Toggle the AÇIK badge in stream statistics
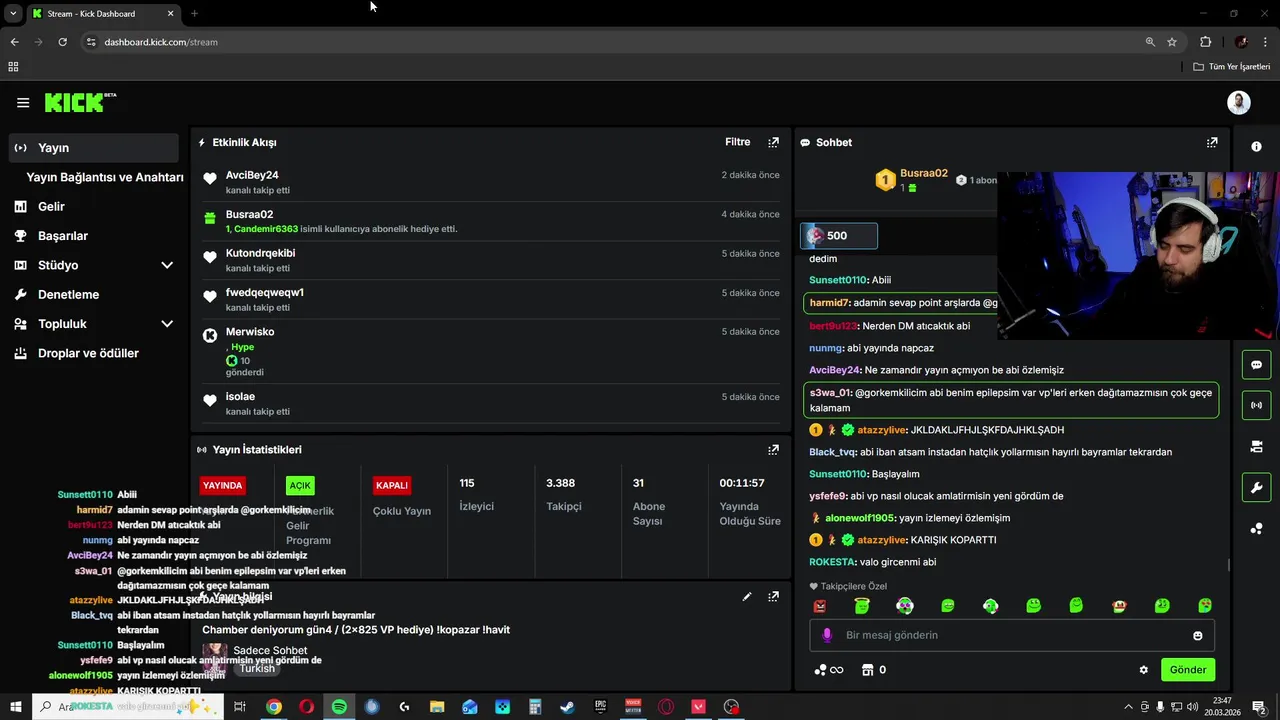 tap(300, 485)
